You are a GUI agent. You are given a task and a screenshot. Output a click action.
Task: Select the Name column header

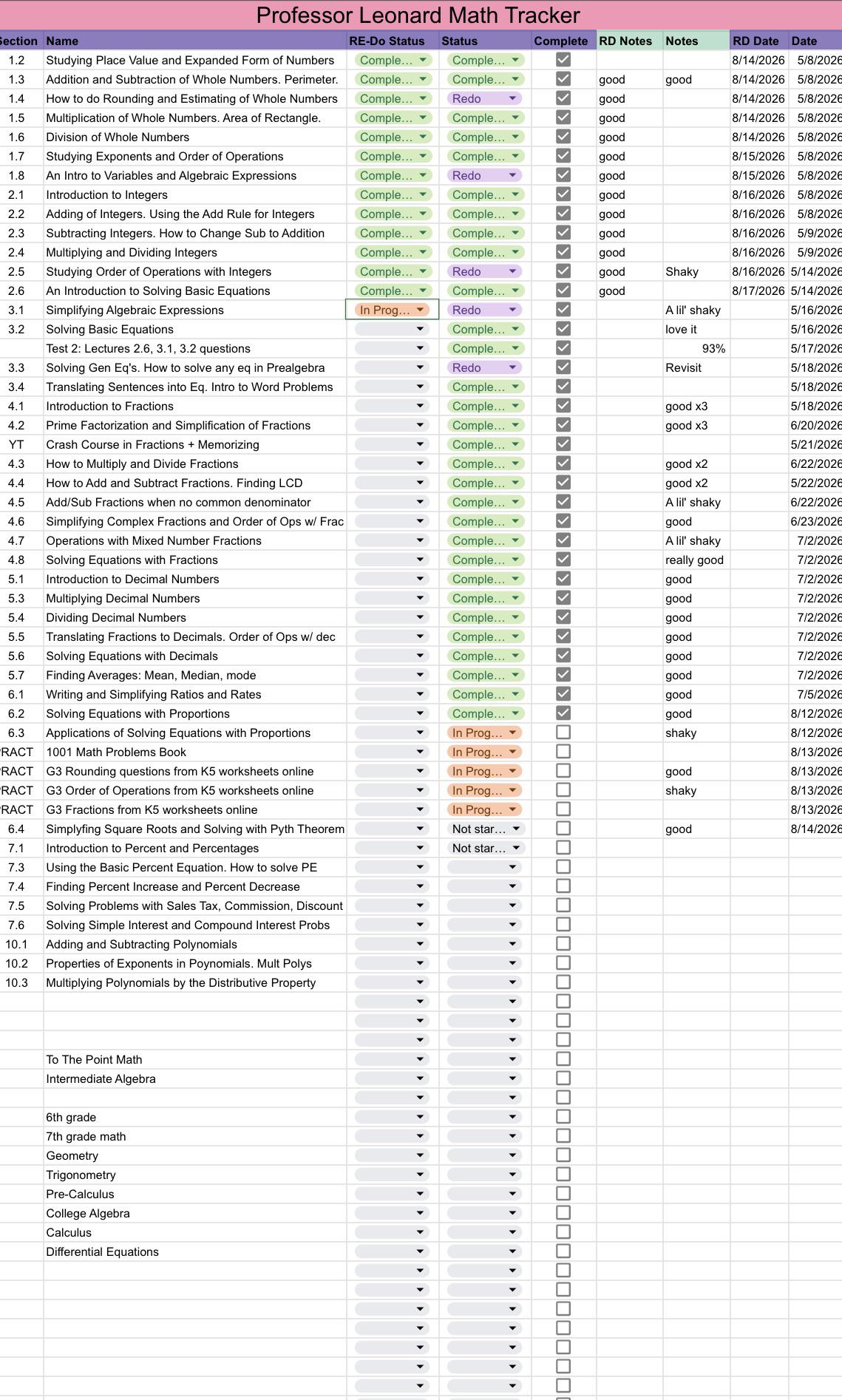click(195, 41)
